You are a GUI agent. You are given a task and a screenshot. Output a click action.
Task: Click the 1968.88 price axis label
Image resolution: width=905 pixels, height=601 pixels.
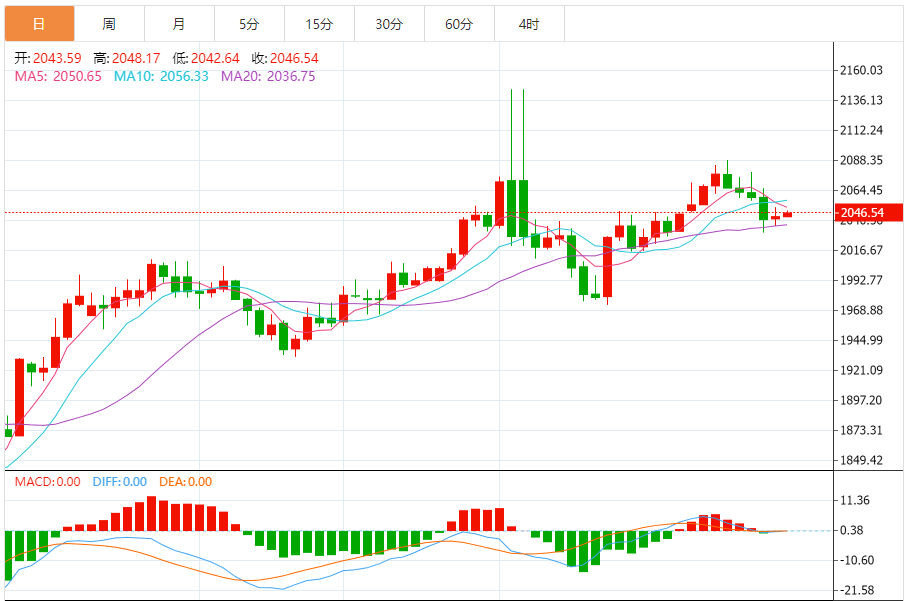pyautogui.click(x=861, y=311)
